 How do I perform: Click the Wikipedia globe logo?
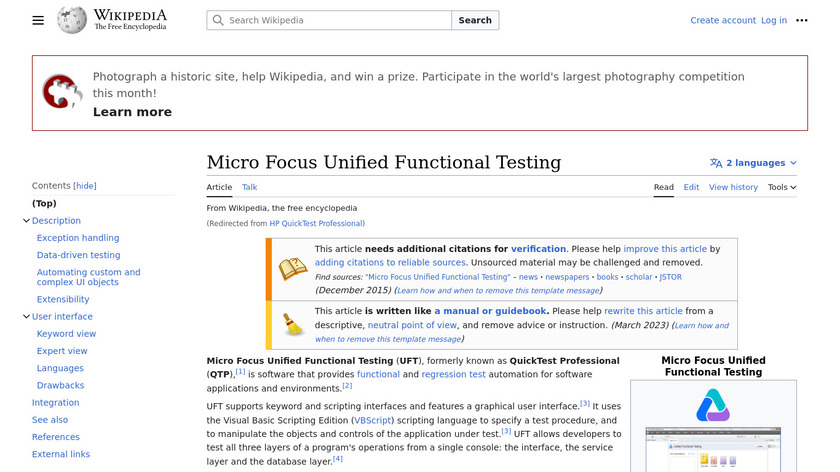(x=72, y=20)
